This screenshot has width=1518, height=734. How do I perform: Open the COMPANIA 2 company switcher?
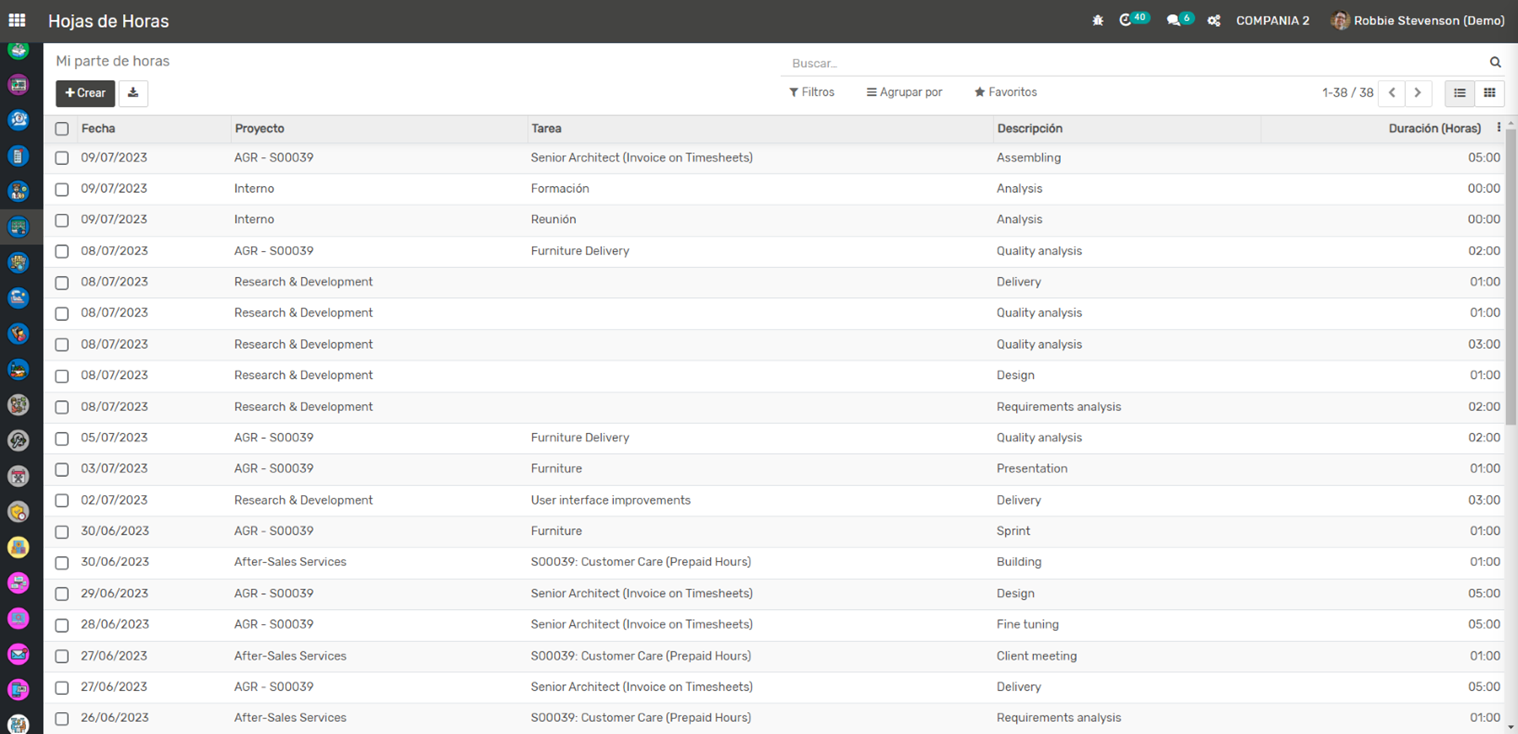pos(1272,21)
